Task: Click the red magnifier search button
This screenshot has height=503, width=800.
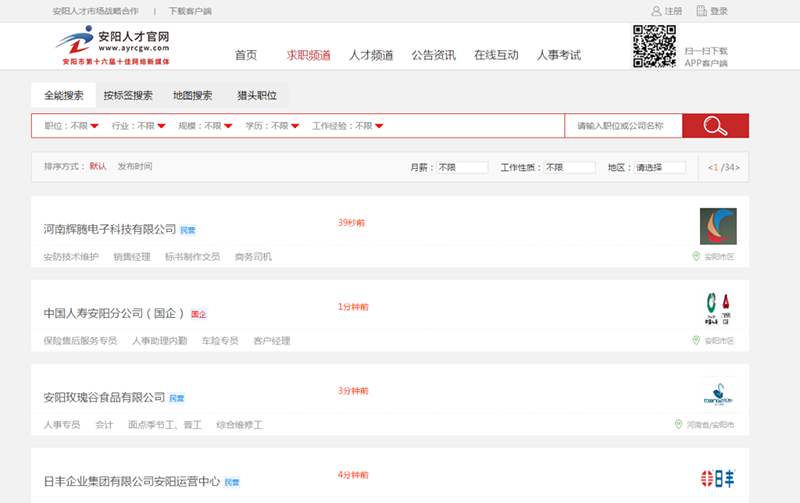Action: click(714, 126)
